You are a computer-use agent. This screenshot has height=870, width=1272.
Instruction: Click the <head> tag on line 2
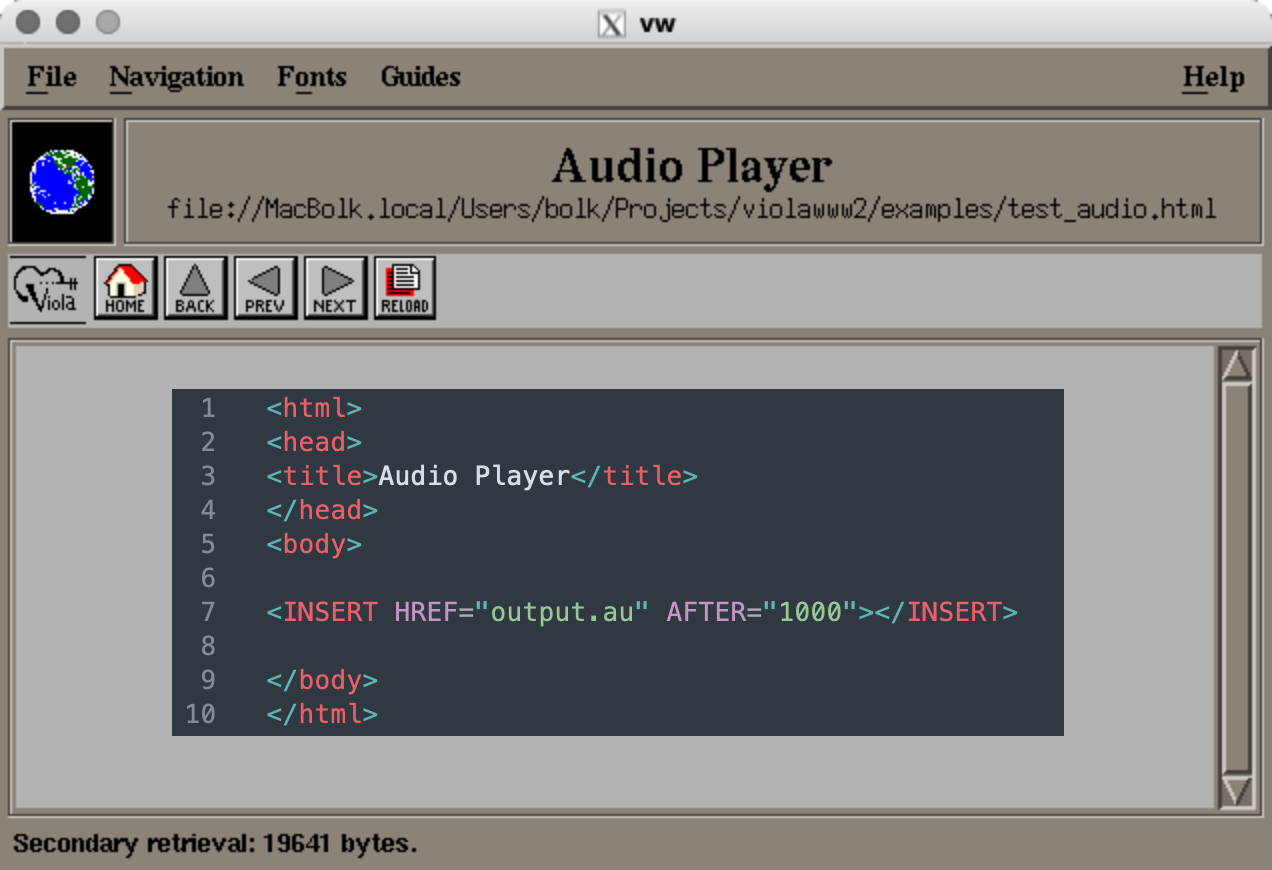pyautogui.click(x=314, y=442)
